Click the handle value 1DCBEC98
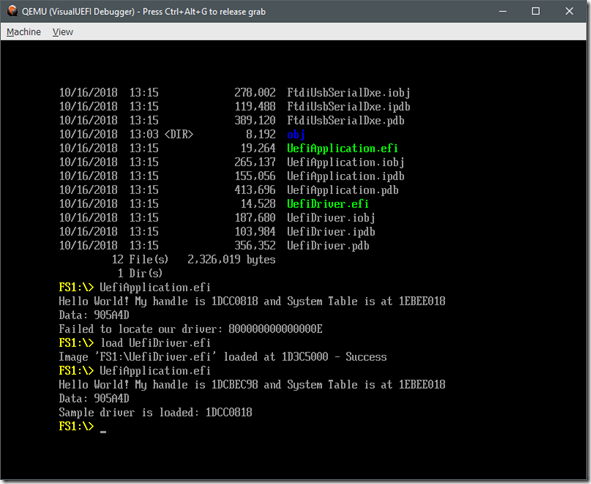This screenshot has height=484, width=591. [234, 384]
